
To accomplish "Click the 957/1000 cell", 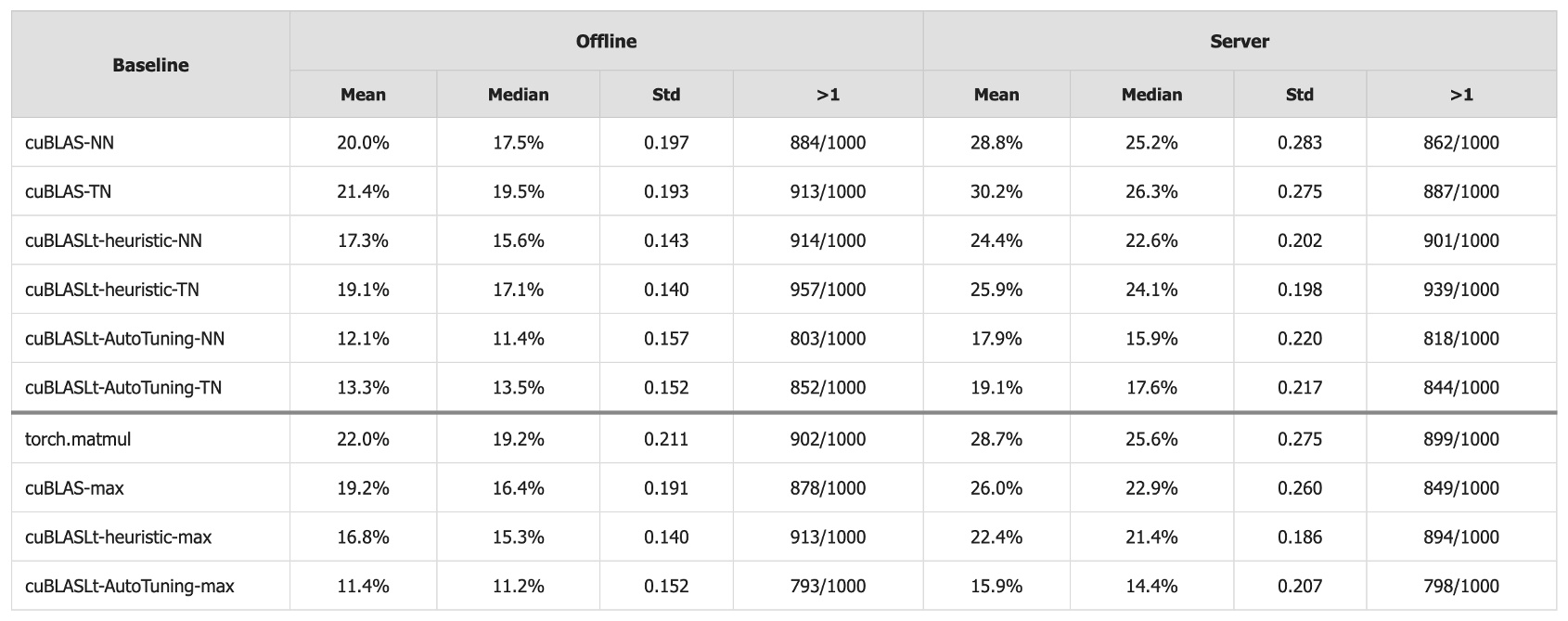I will coord(828,291).
